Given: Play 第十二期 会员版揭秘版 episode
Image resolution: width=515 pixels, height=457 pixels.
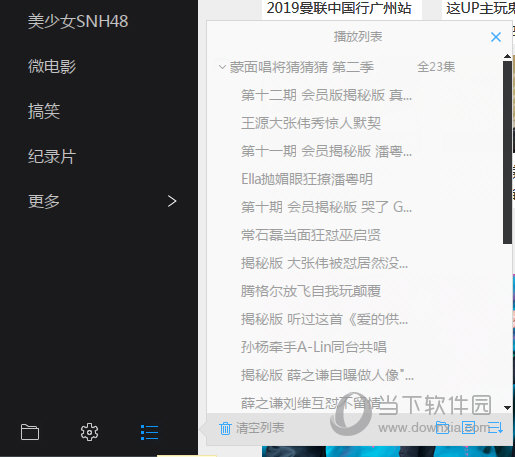Looking at the screenshot, I should (326, 95).
